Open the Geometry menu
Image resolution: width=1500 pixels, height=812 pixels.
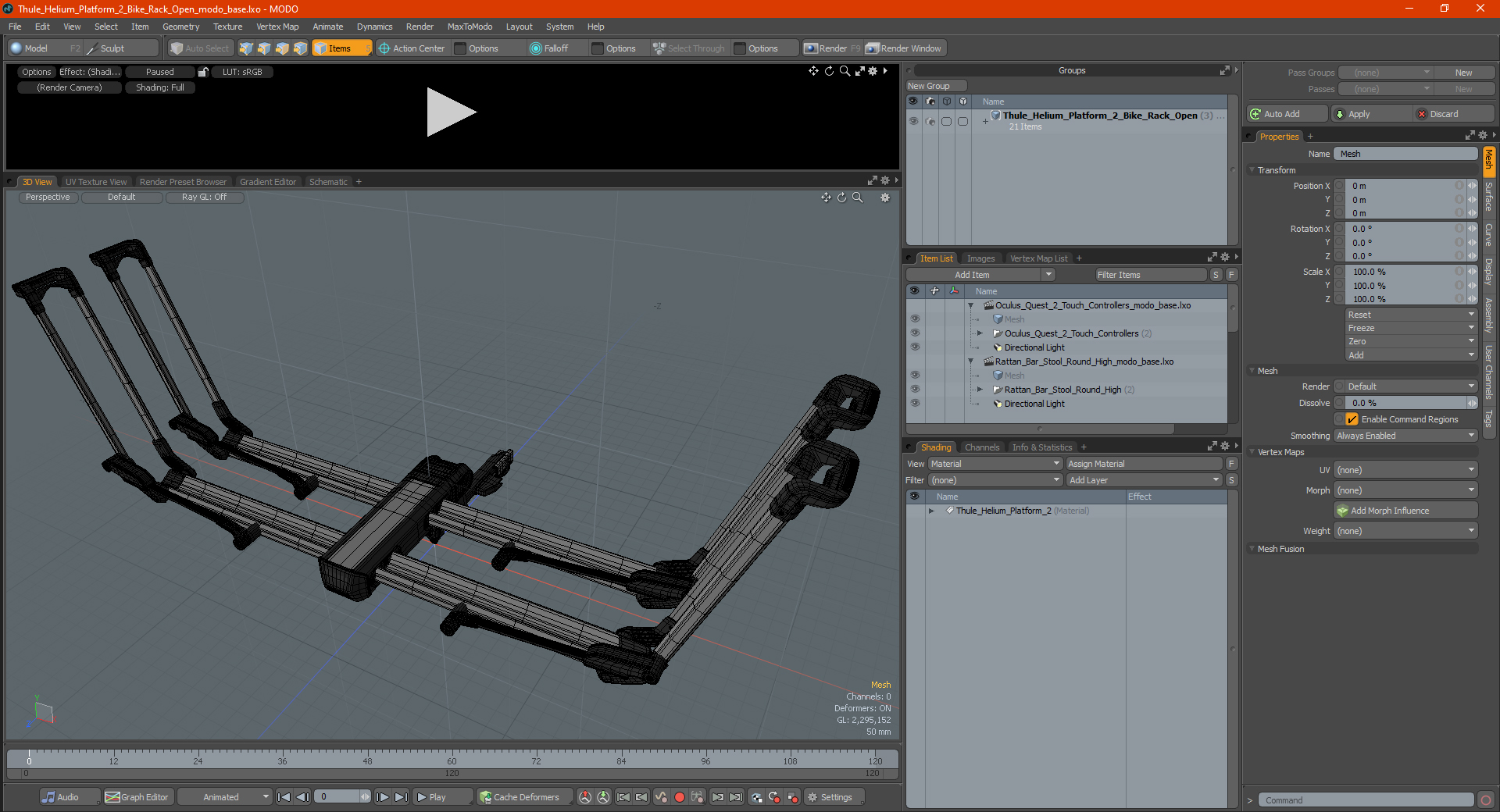(x=180, y=27)
